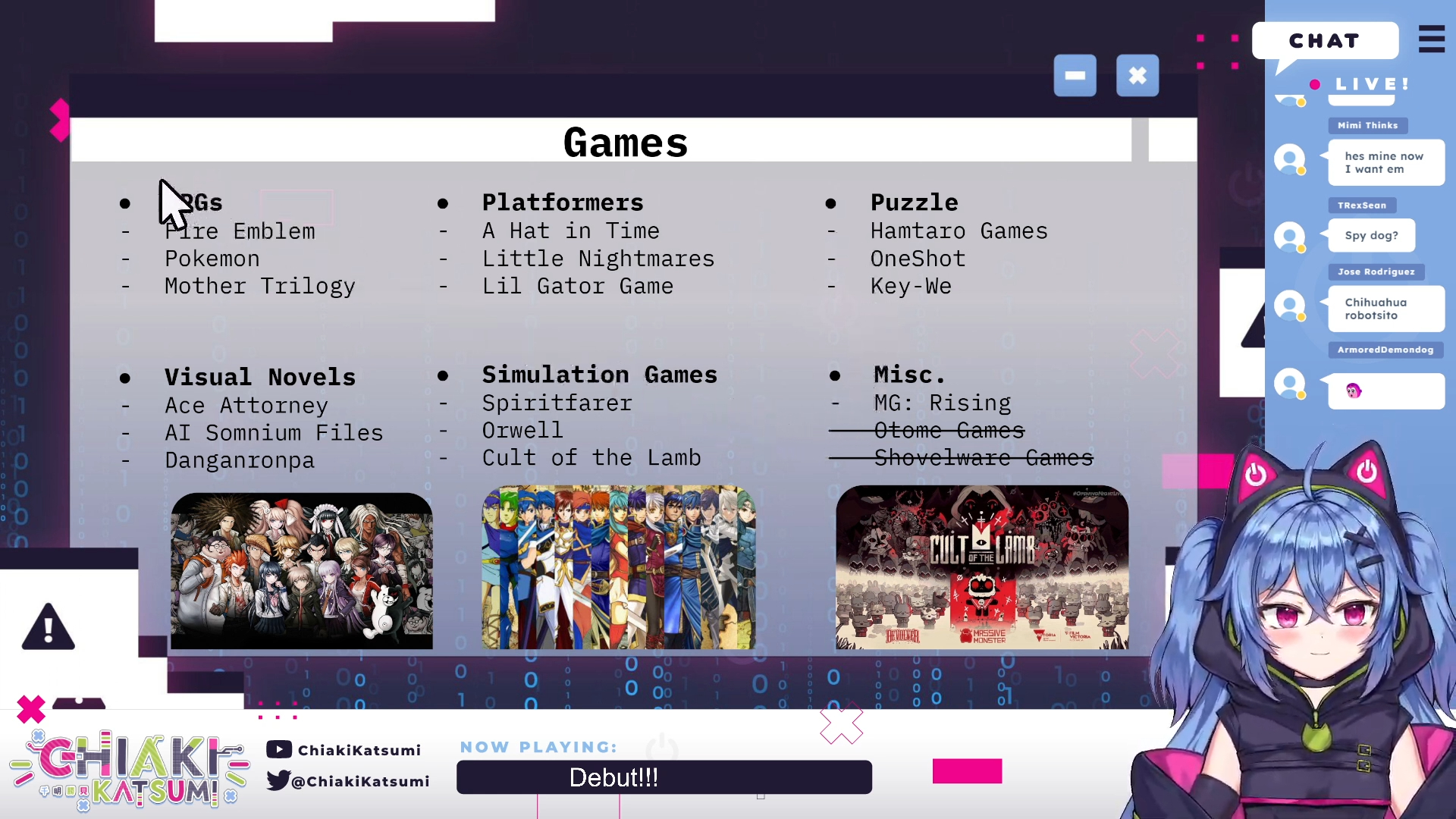Viewport: 1456px width, 819px height.
Task: Click the Simulation Games heading
Action: coord(600,375)
